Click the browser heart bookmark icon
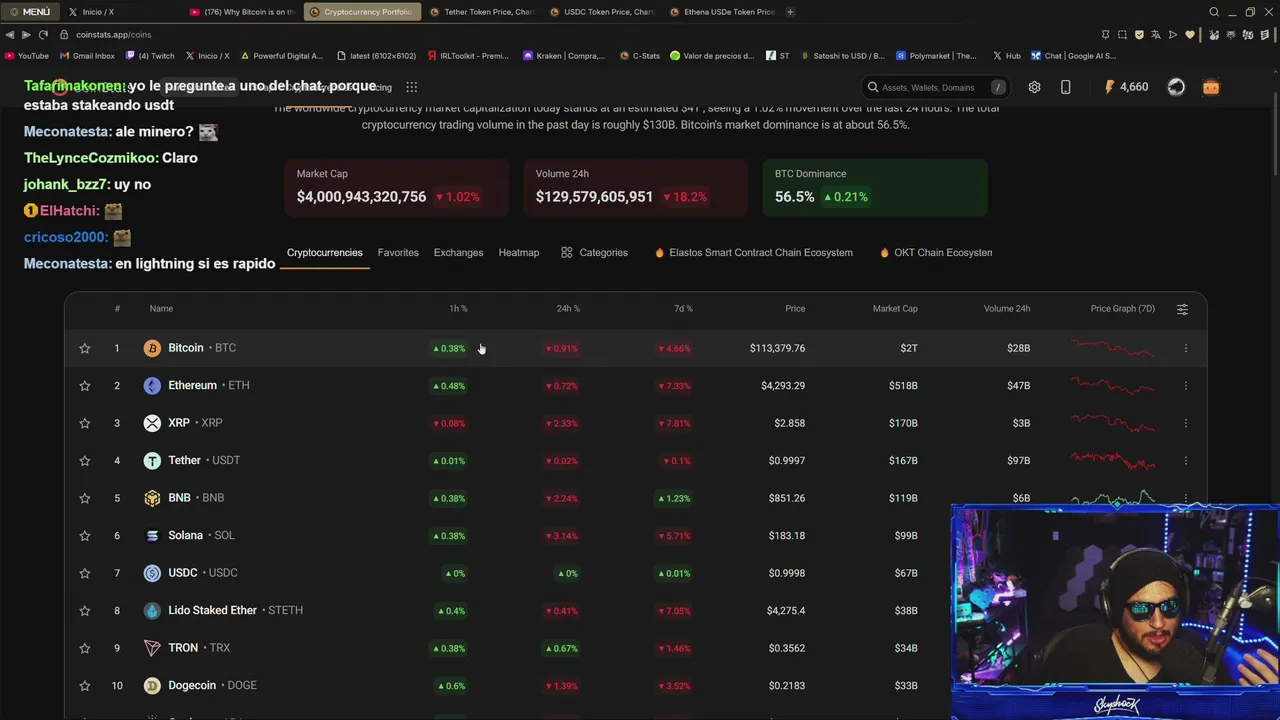Viewport: 1280px width, 720px height. pos(1190,34)
